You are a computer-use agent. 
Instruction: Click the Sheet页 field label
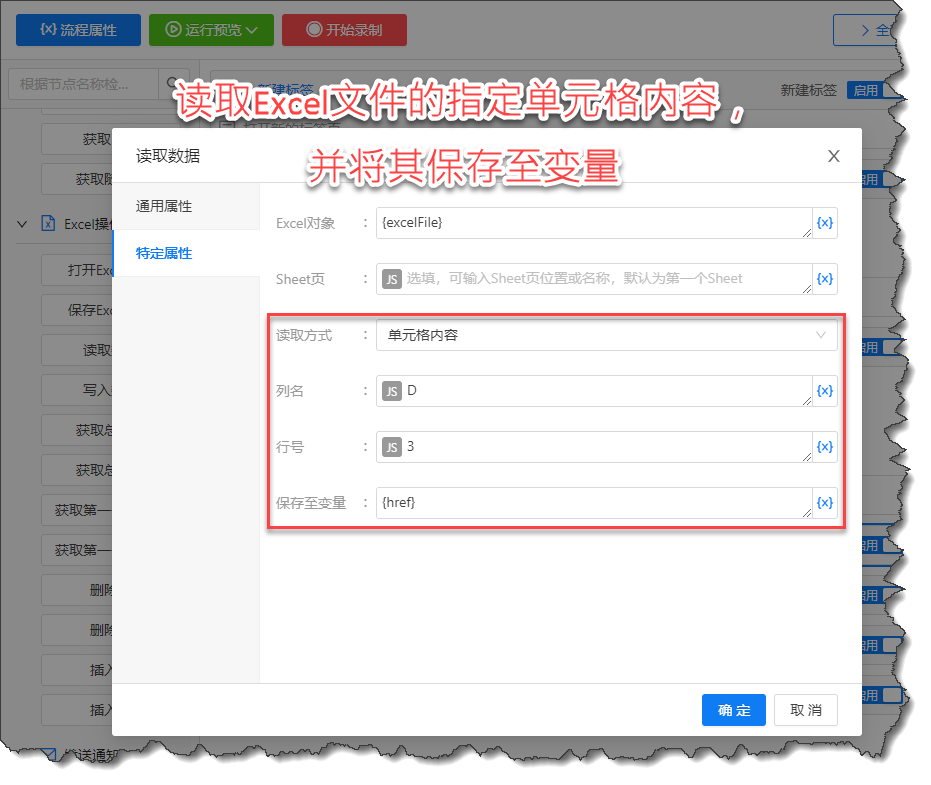point(300,279)
